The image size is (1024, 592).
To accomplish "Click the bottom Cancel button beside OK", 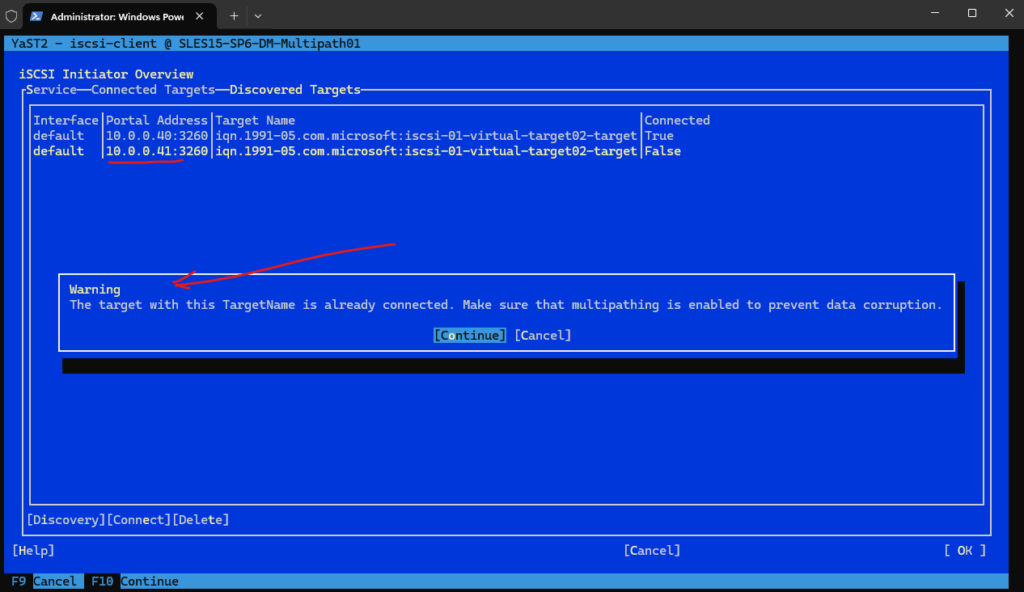I will [x=652, y=550].
